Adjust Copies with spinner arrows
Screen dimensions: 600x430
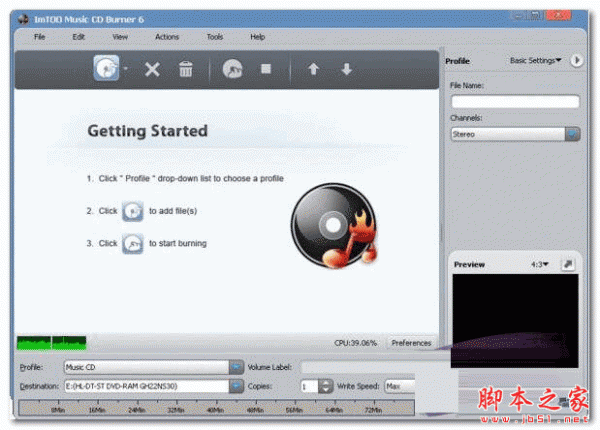[326, 386]
